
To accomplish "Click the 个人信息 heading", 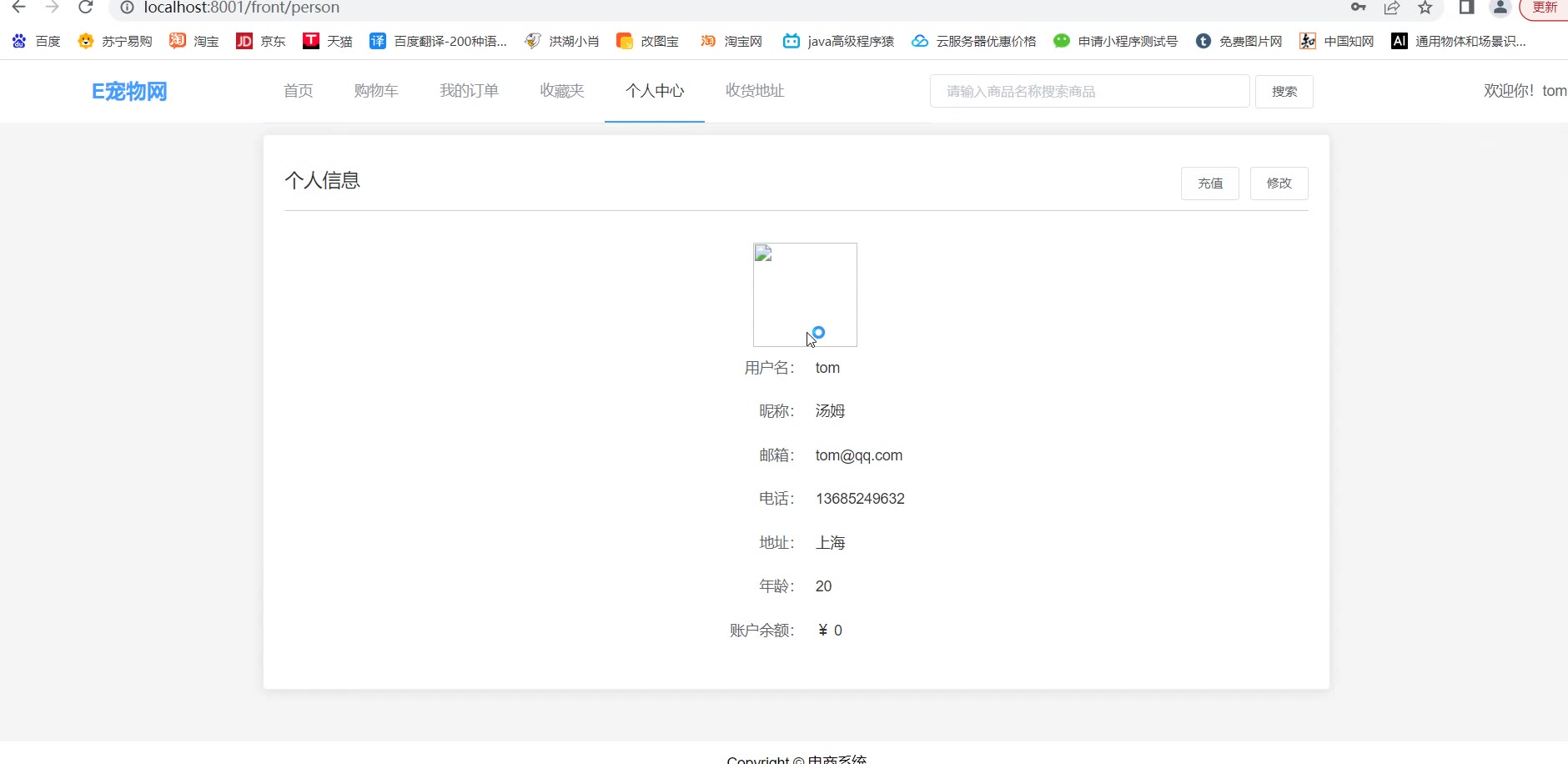I will click(323, 180).
